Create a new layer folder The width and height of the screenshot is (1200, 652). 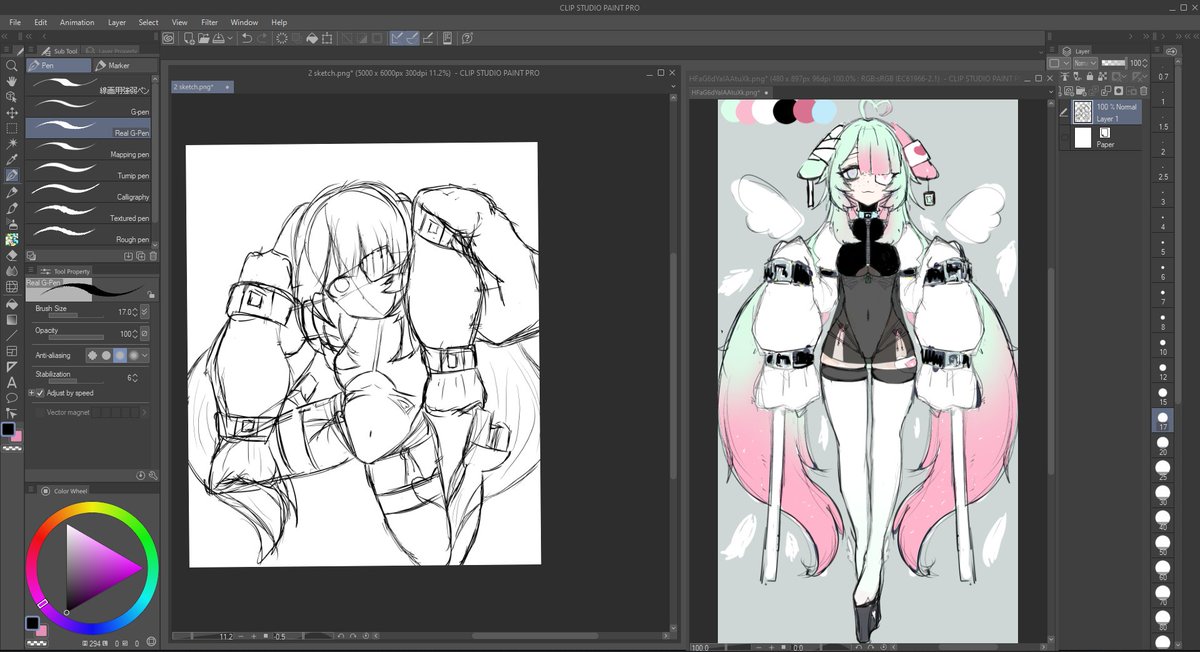point(1081,91)
